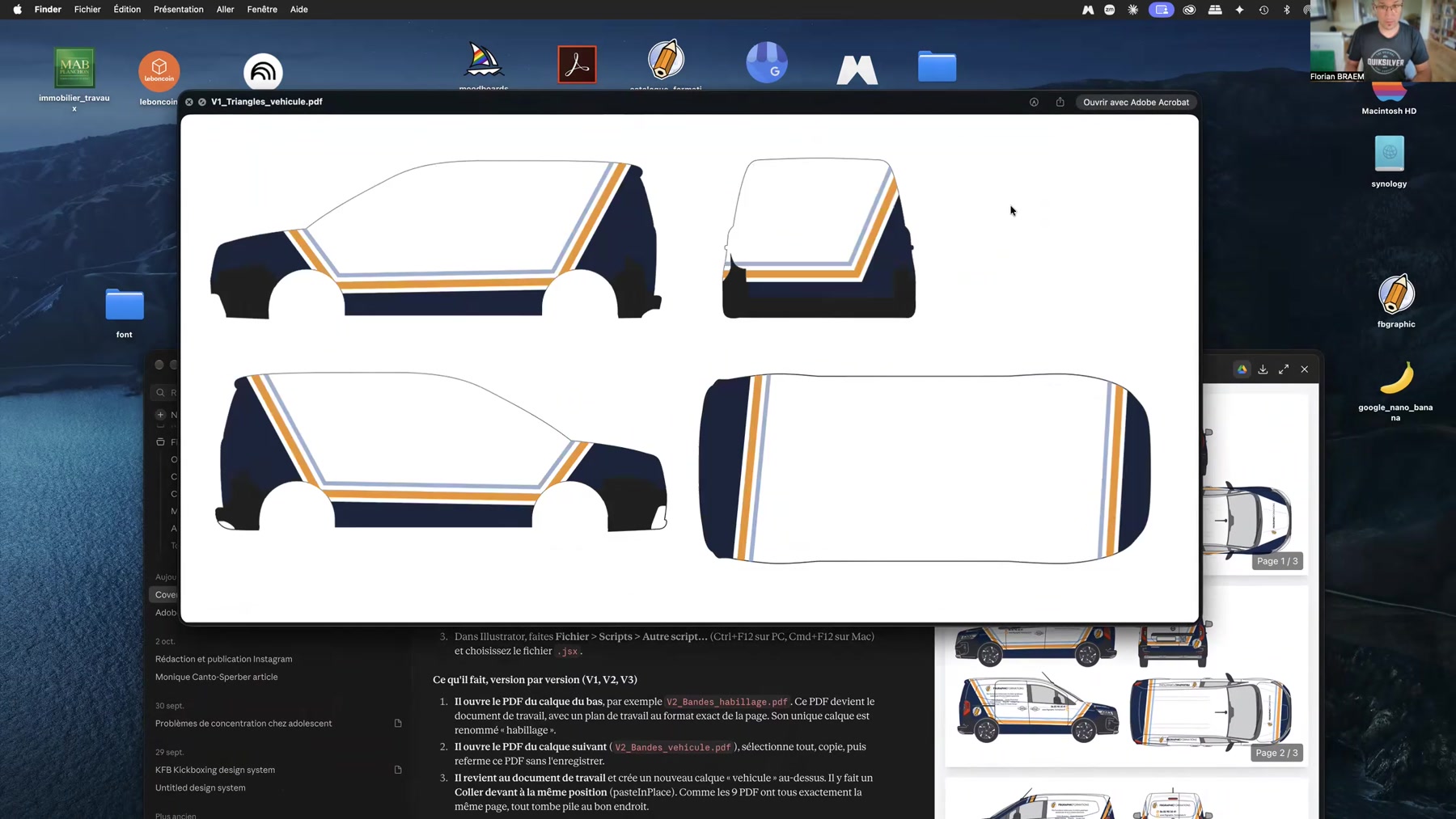Open the Présentation menu

click(179, 10)
